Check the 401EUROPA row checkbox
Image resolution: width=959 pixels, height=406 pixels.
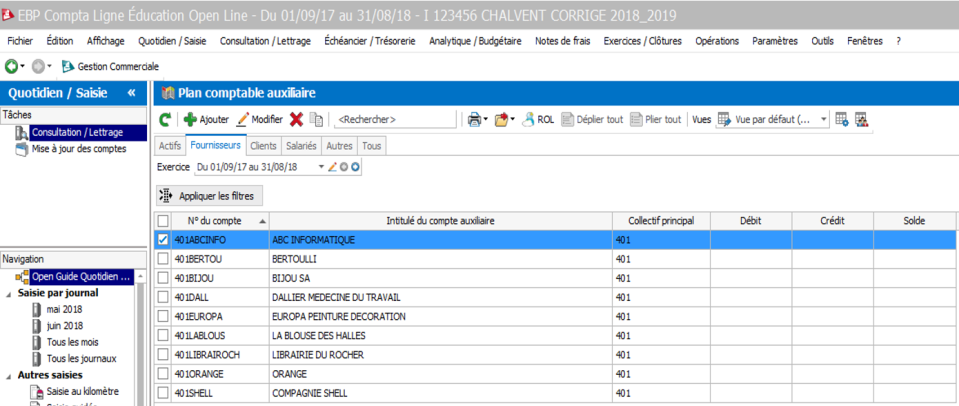[163, 317]
